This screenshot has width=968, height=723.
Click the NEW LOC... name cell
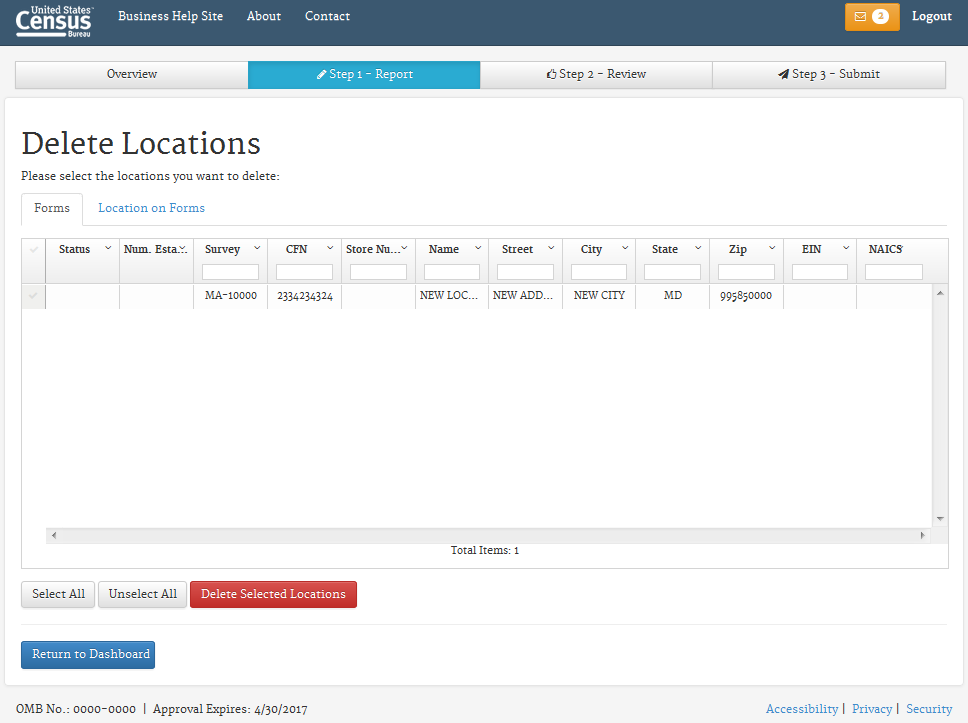[452, 296]
